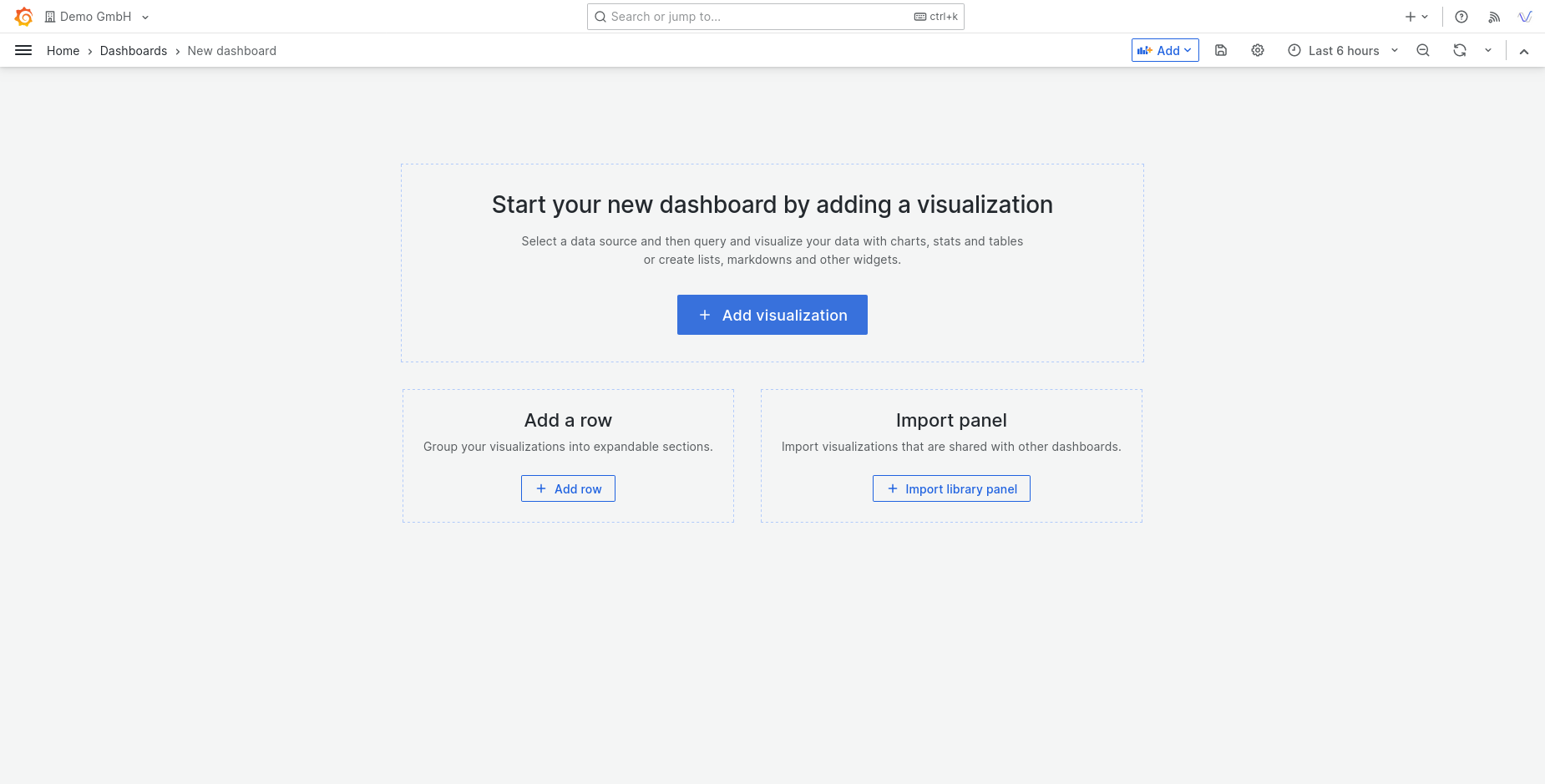The height and width of the screenshot is (784, 1545).
Task: Collapse the top toolbar with chevron up
Action: tap(1524, 52)
